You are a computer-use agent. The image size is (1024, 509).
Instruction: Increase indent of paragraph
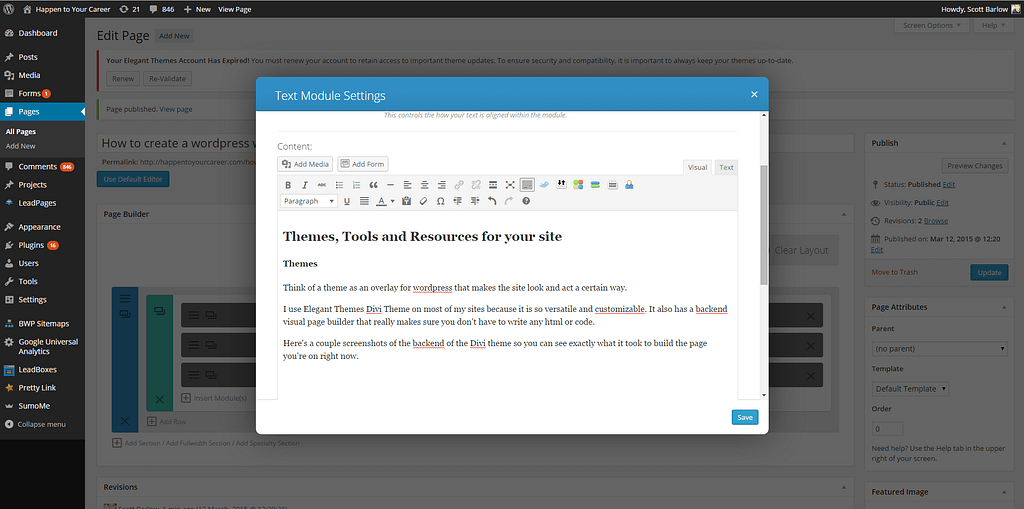475,201
